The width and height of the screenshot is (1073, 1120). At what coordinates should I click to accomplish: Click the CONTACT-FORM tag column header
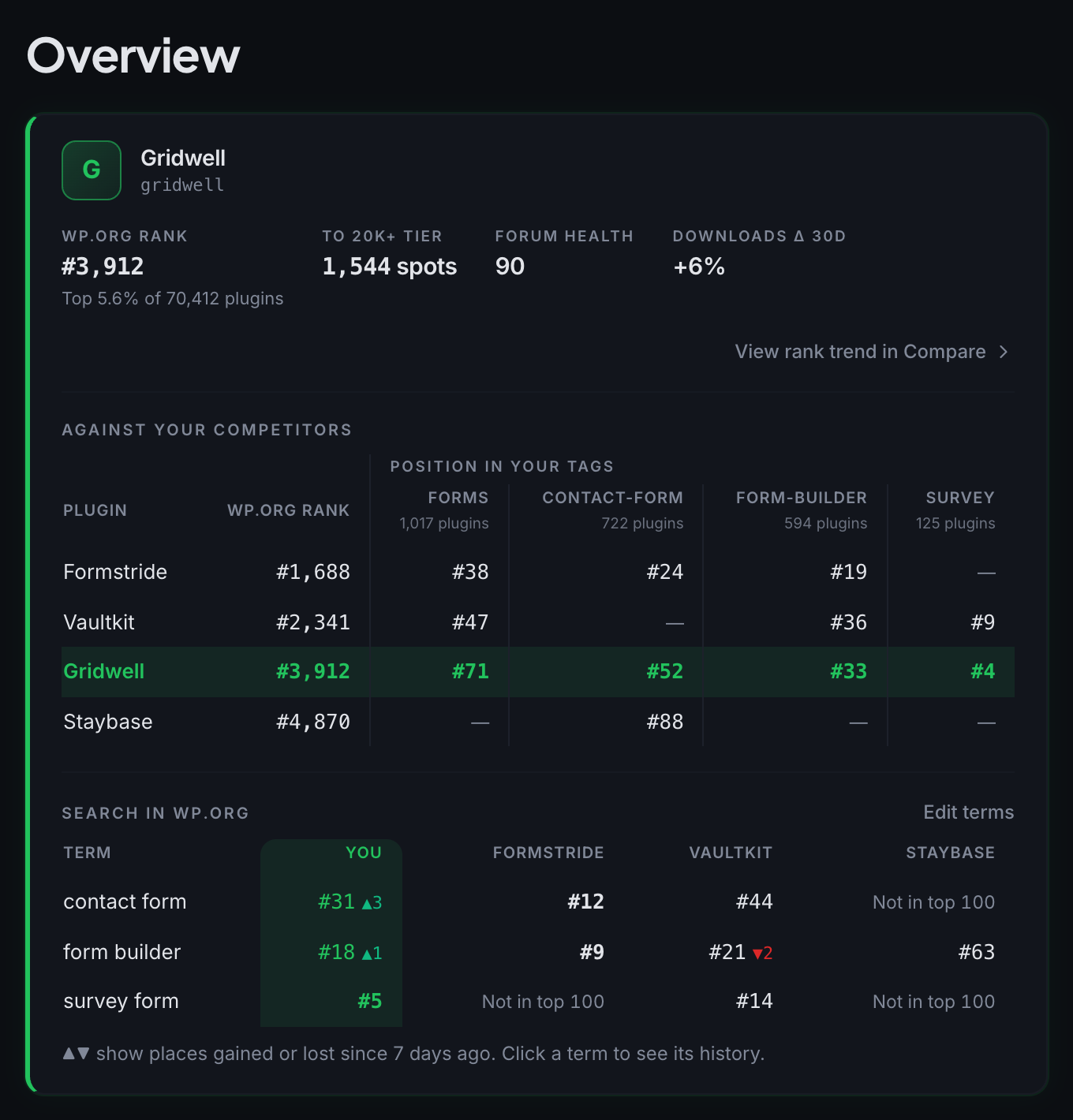pyautogui.click(x=612, y=498)
